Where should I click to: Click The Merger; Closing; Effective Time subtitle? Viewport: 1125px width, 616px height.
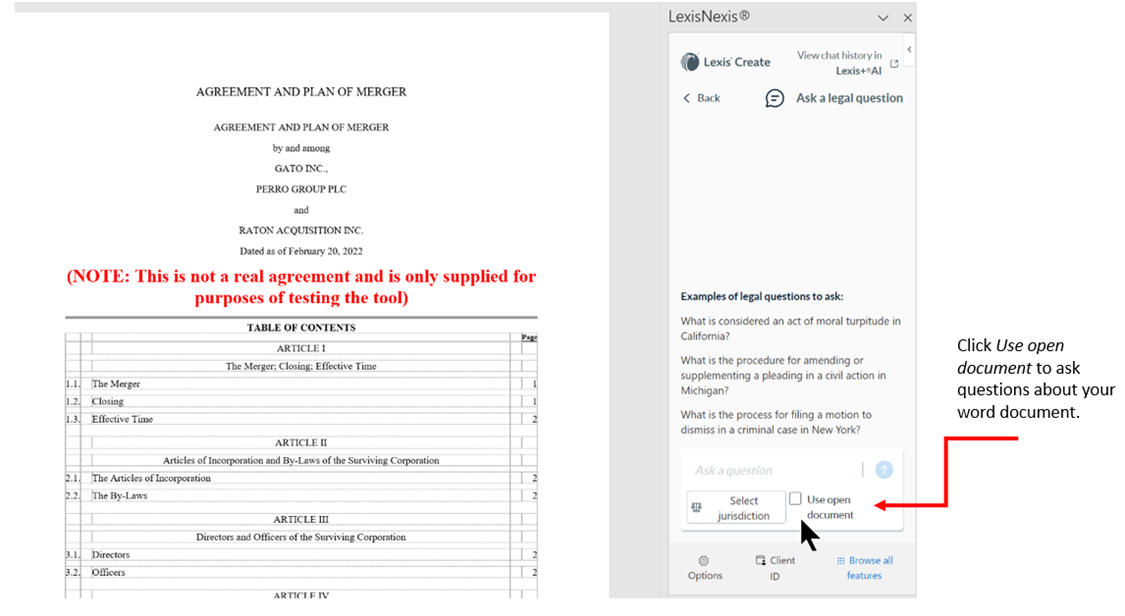pos(301,366)
